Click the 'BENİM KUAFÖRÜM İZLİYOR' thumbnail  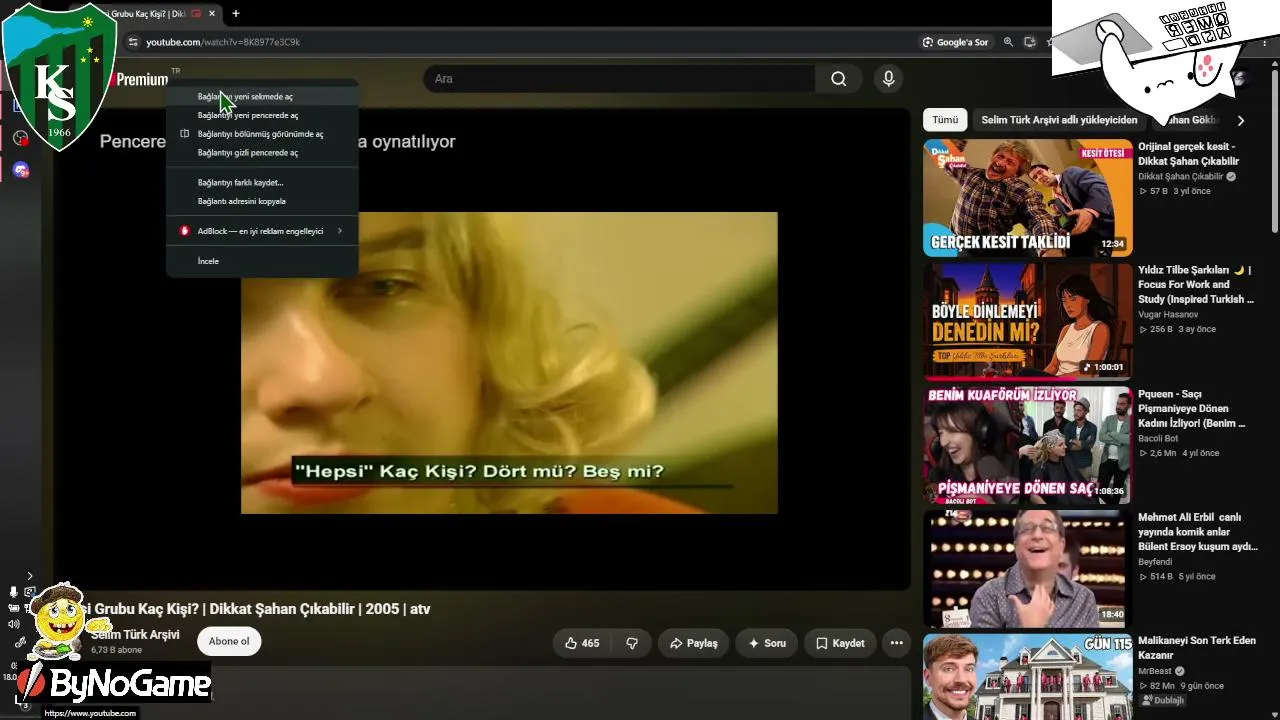coord(1028,444)
